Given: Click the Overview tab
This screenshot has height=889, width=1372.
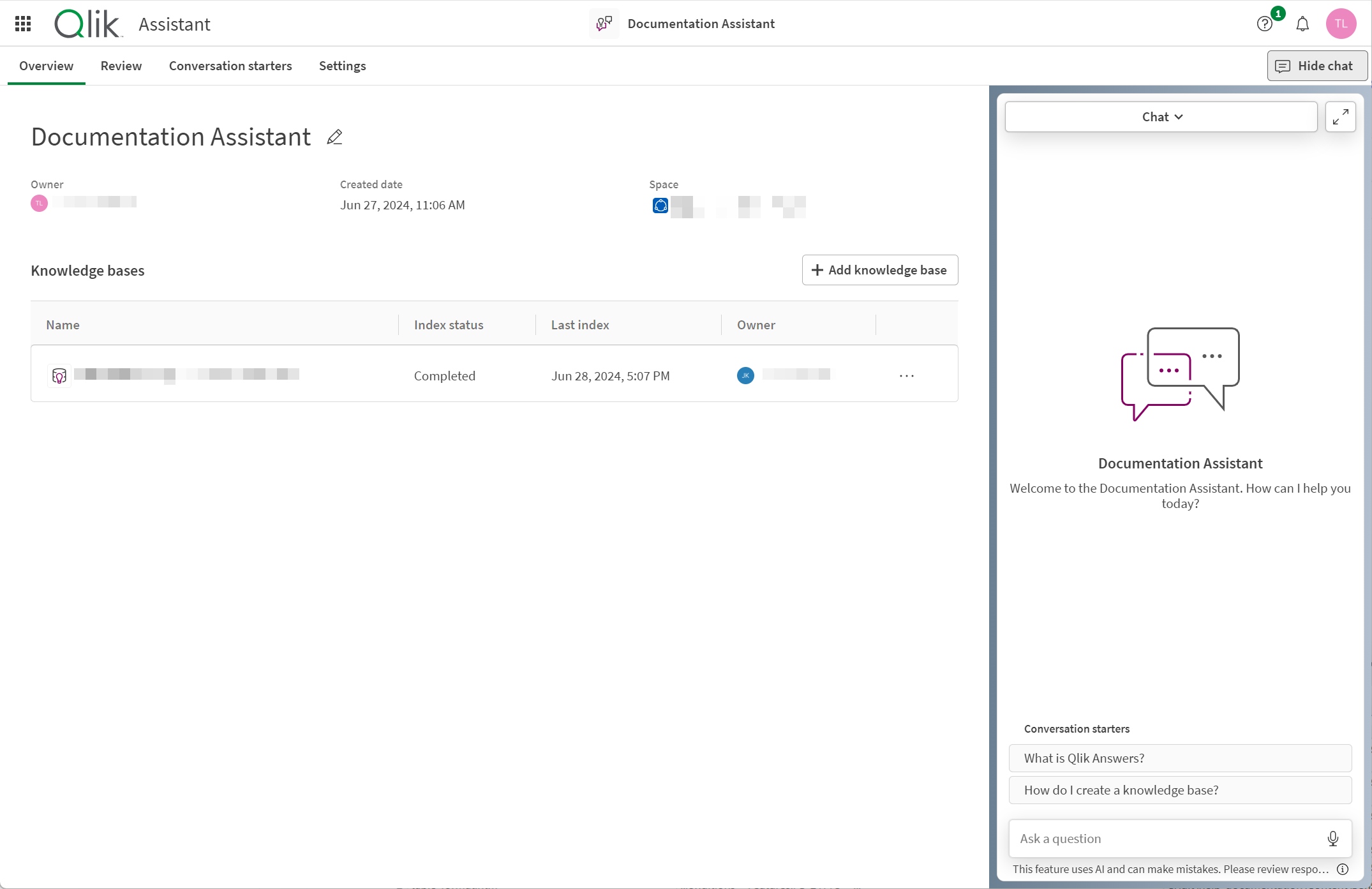Looking at the screenshot, I should pos(46,66).
